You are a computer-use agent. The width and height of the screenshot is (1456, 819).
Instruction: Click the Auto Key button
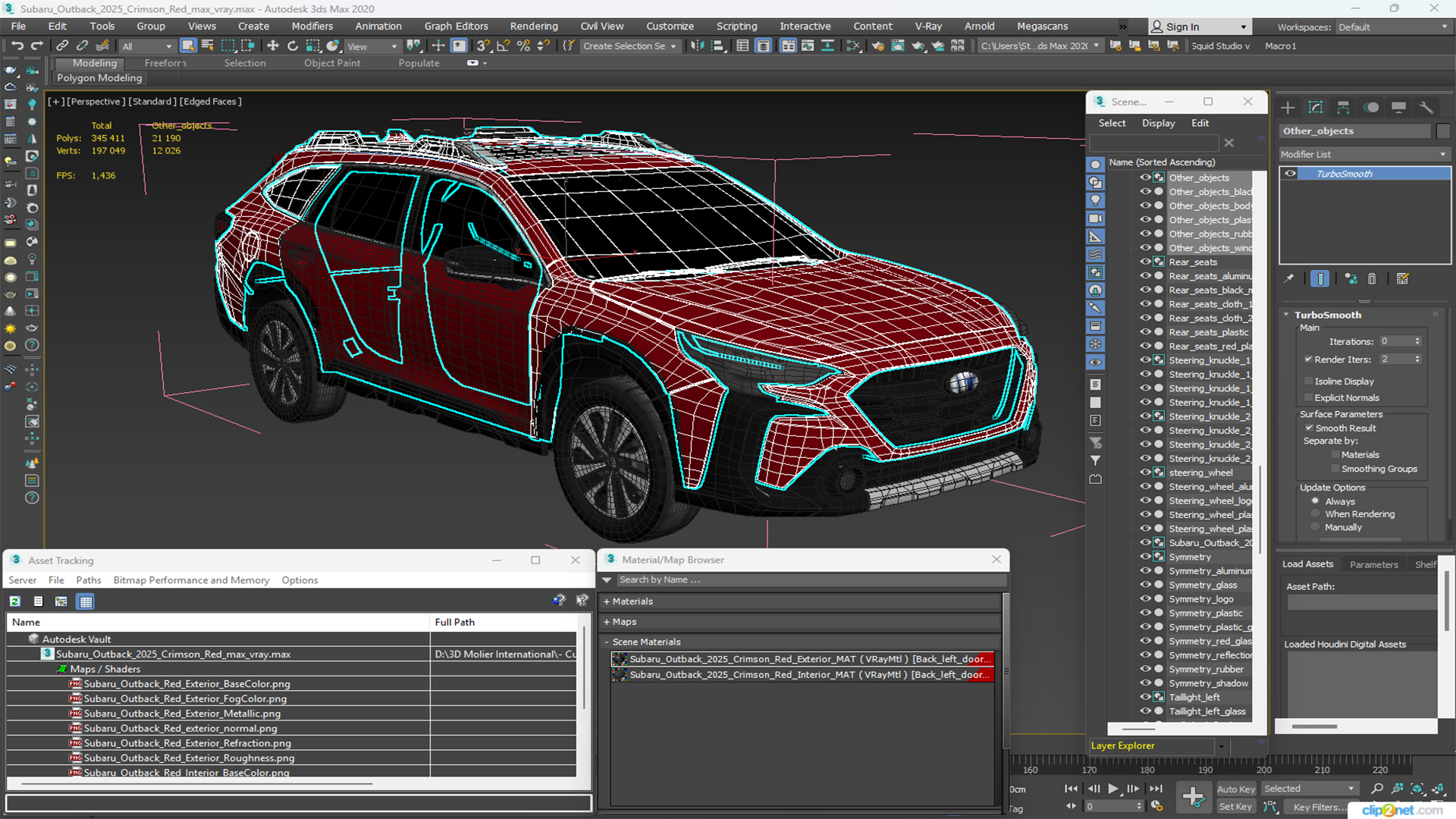(x=1236, y=789)
